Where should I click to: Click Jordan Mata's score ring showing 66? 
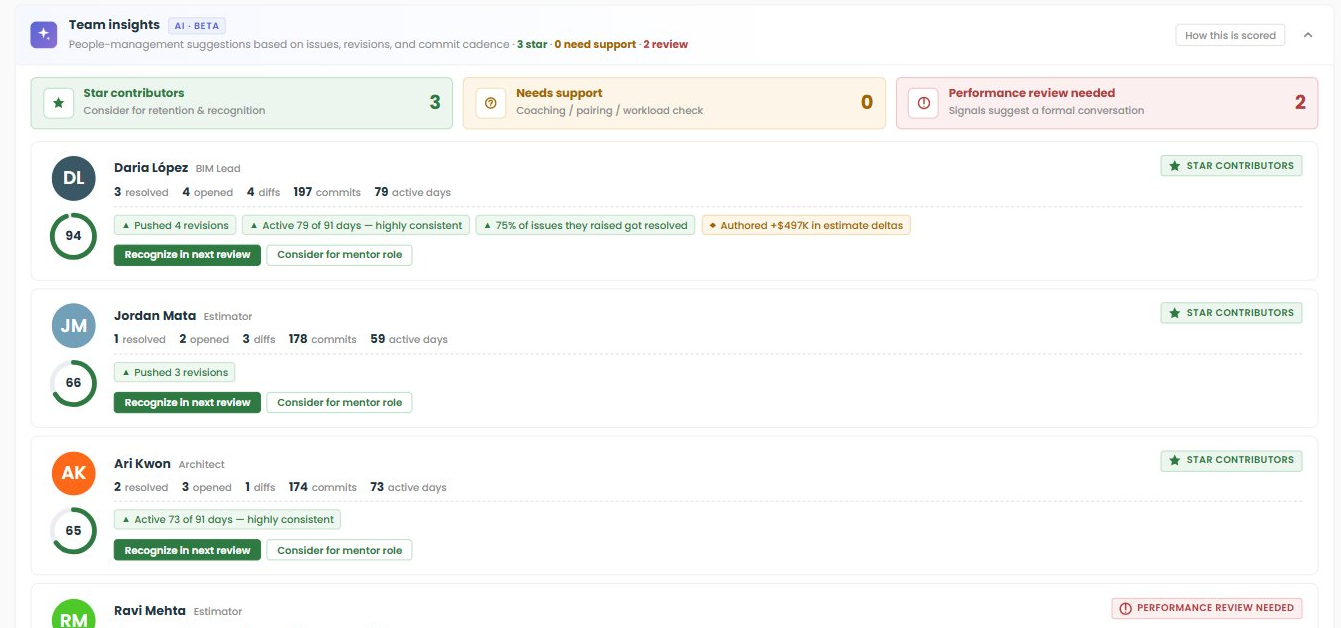click(x=74, y=383)
